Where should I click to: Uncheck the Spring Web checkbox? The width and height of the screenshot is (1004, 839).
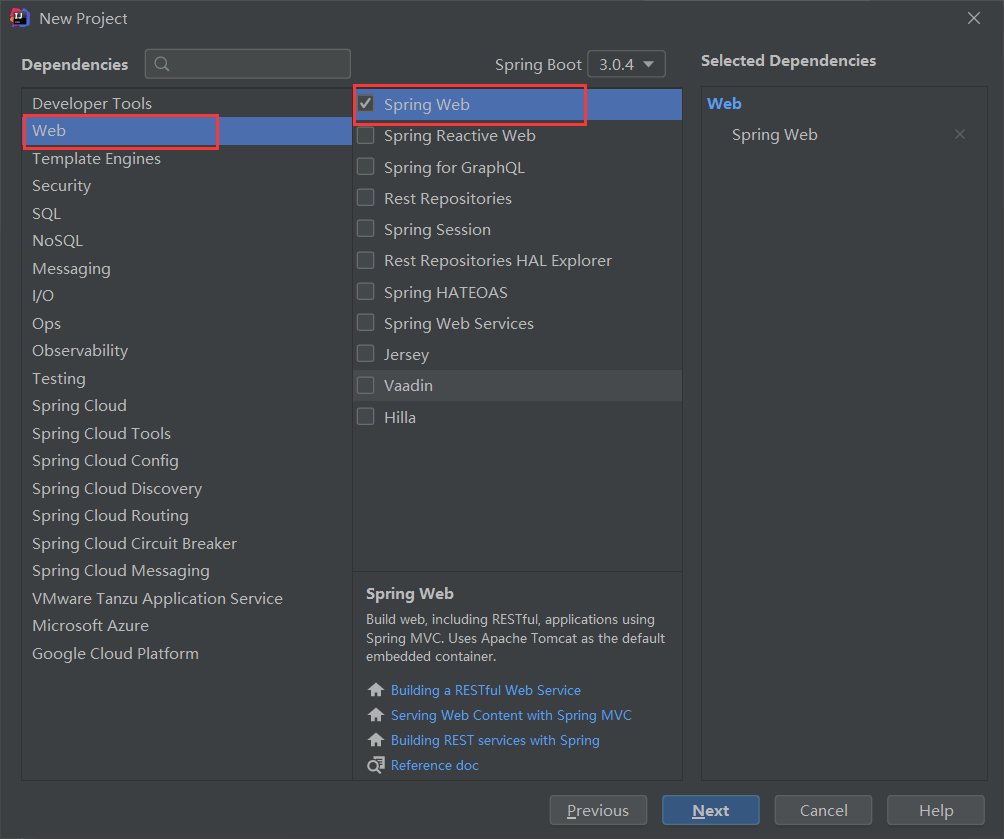coord(366,104)
